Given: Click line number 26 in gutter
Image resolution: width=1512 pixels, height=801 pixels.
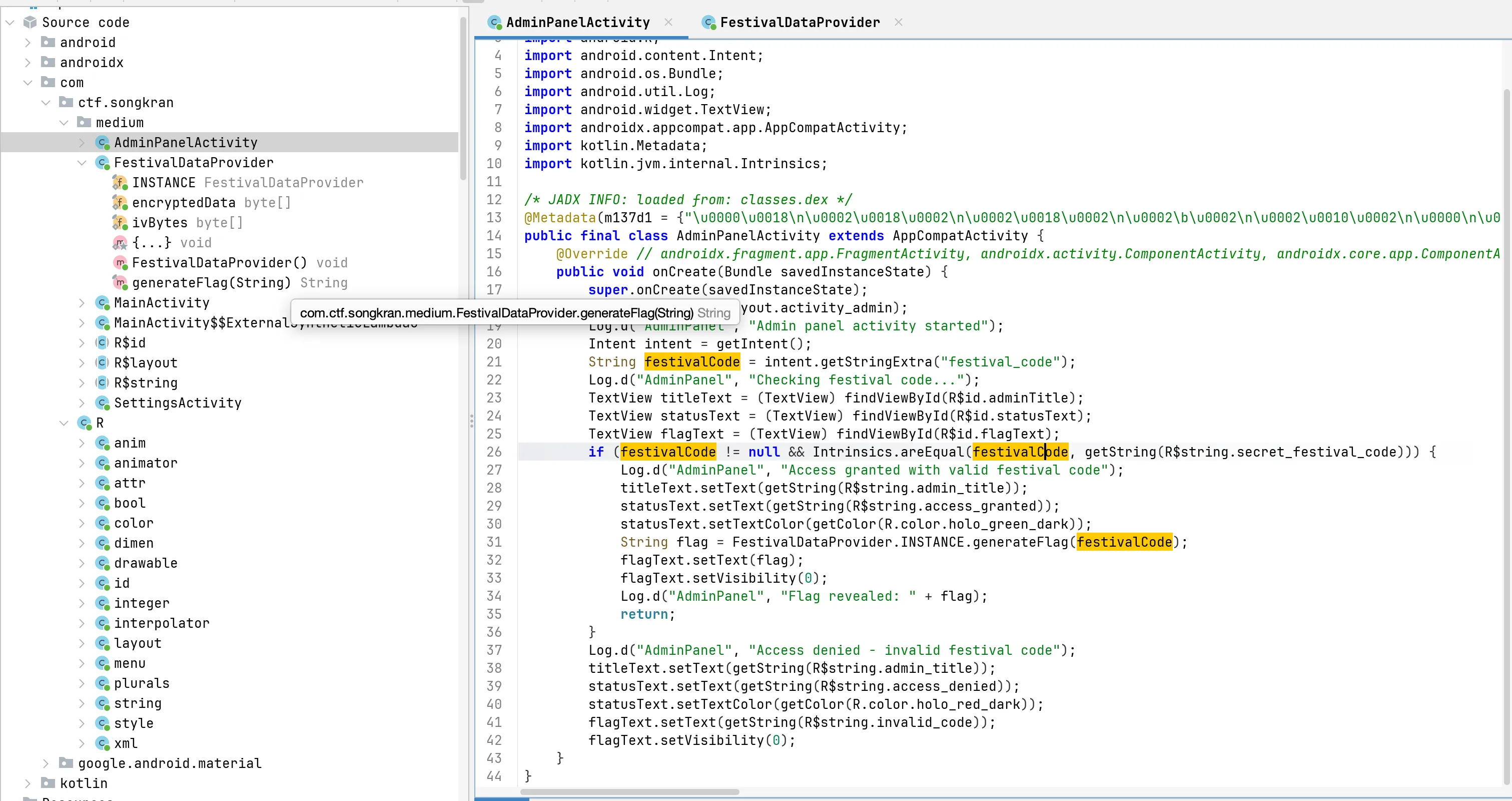Looking at the screenshot, I should tap(494, 452).
